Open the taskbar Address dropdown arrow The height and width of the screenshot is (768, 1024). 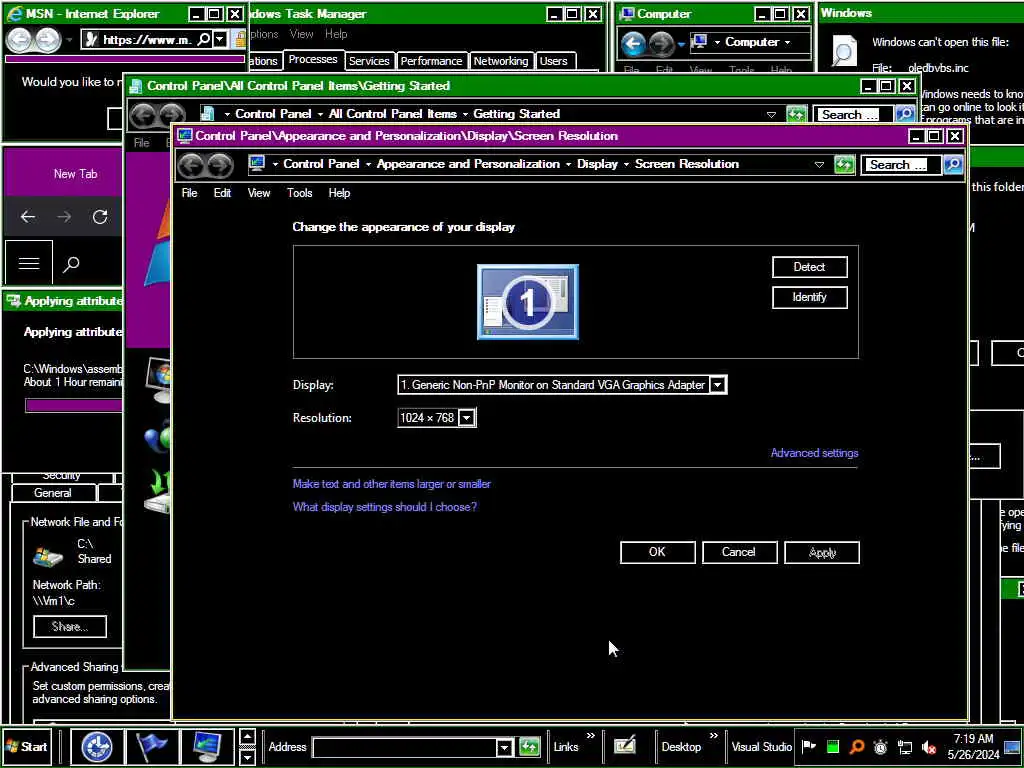coord(504,747)
